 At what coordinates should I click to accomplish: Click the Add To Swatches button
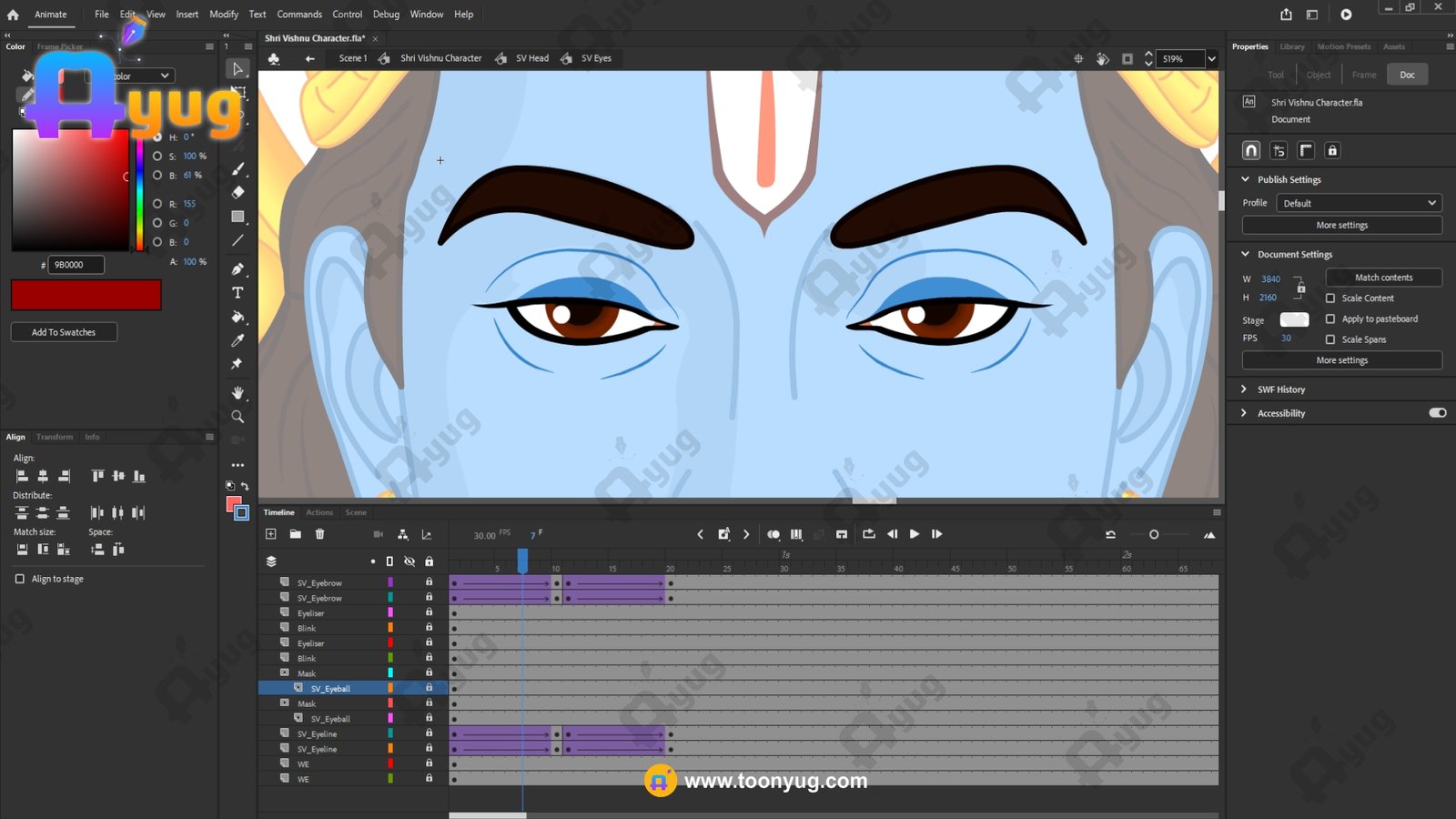pos(64,332)
